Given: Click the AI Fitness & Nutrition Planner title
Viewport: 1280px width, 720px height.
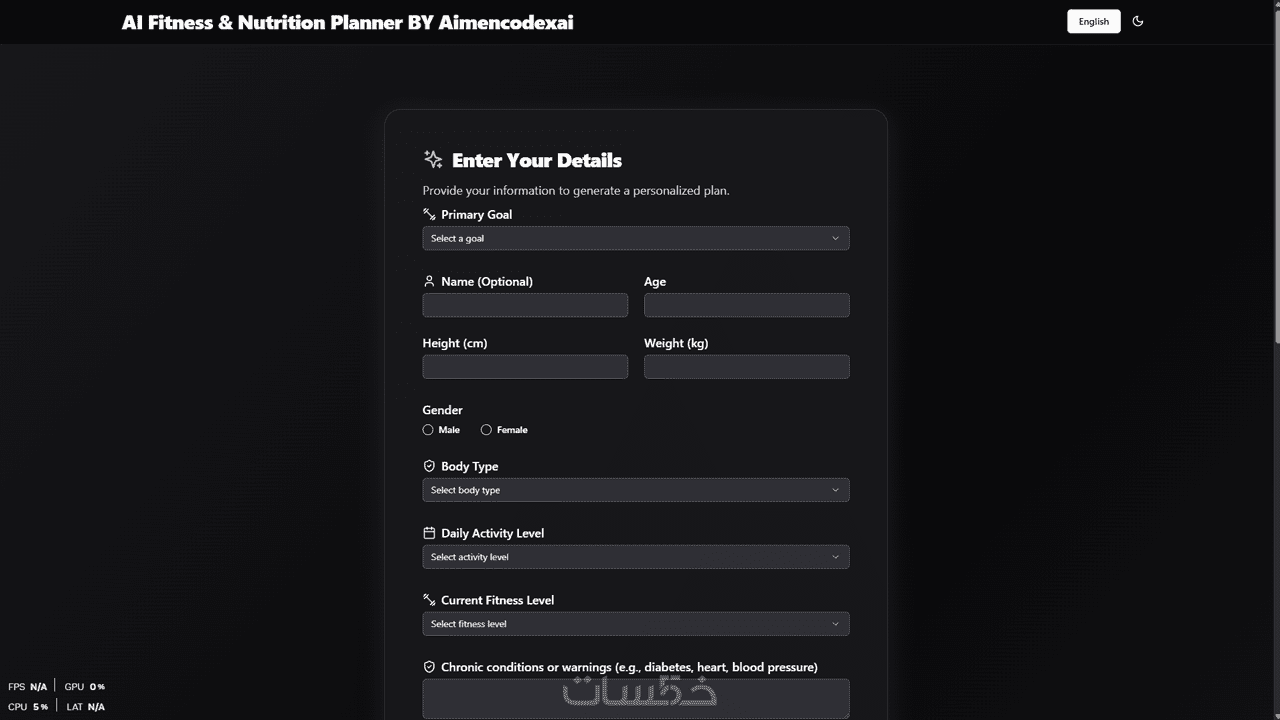Looking at the screenshot, I should coord(347,22).
